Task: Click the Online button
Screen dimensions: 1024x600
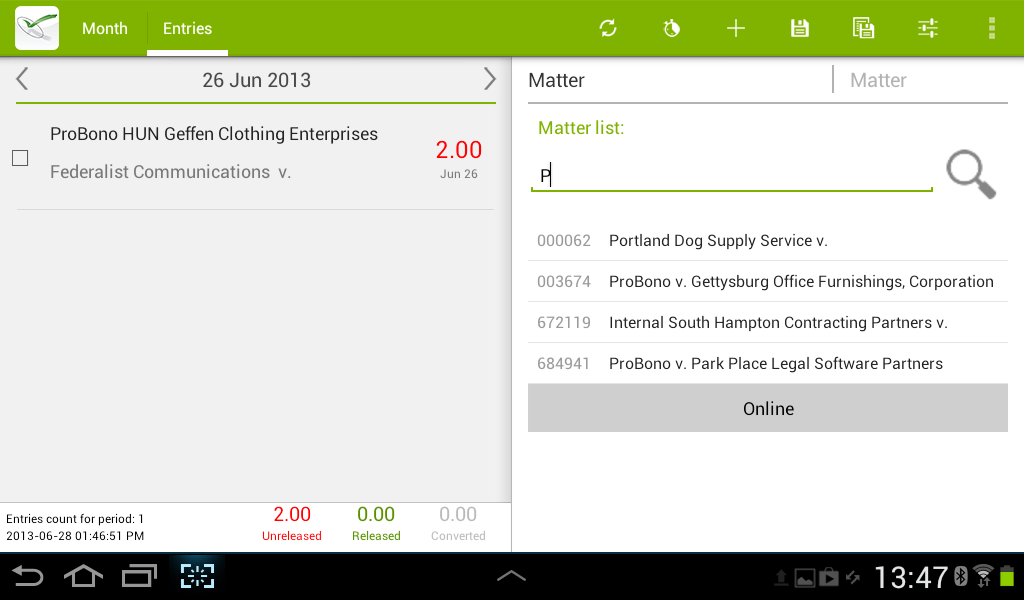Action: tap(768, 408)
